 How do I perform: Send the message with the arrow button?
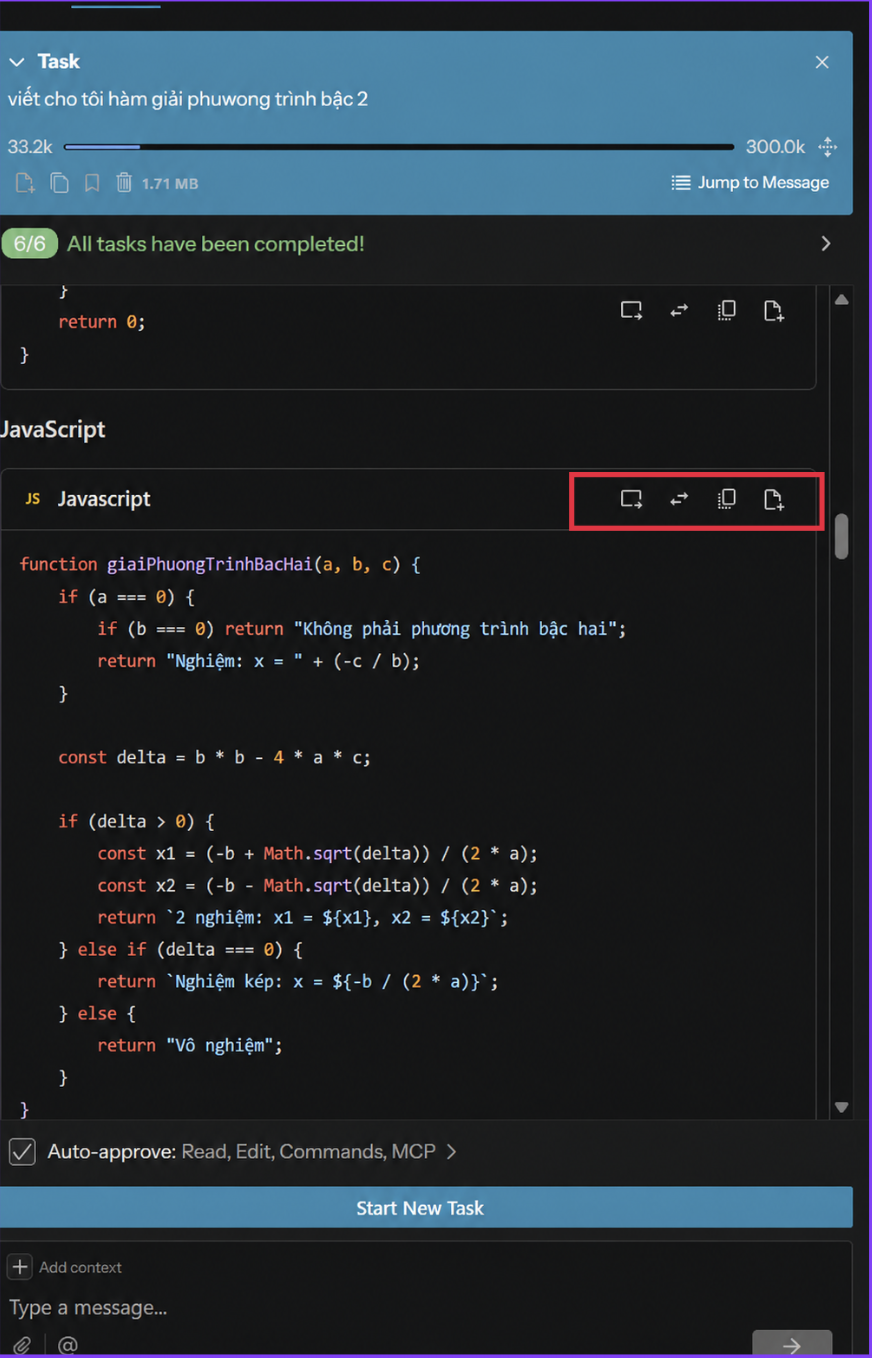[x=792, y=1344]
